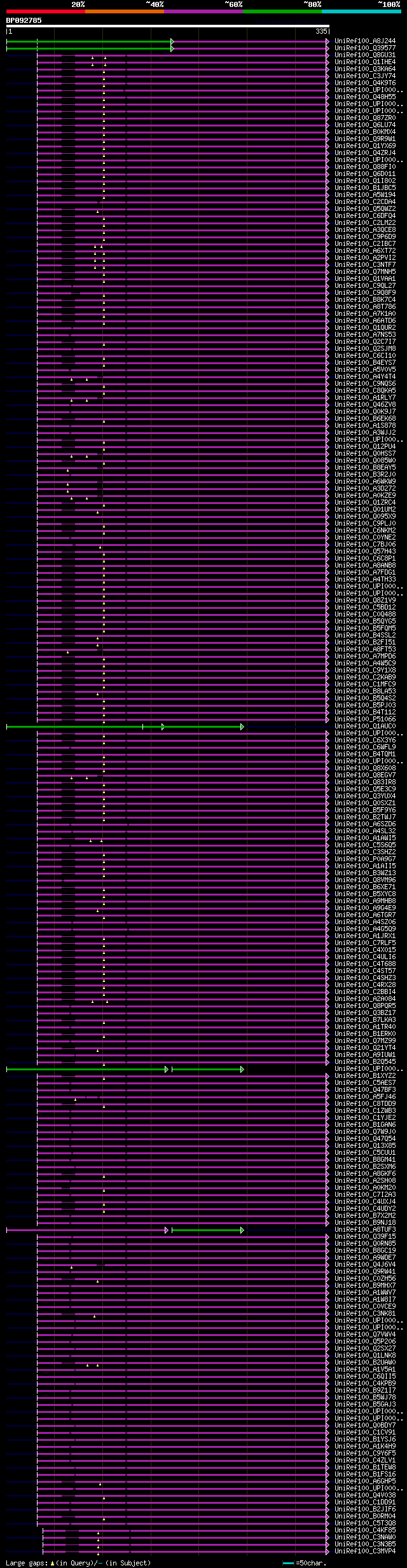Click green arrowhead in the A8J244 row
The image size is (407, 1568).
pos(172,41)
